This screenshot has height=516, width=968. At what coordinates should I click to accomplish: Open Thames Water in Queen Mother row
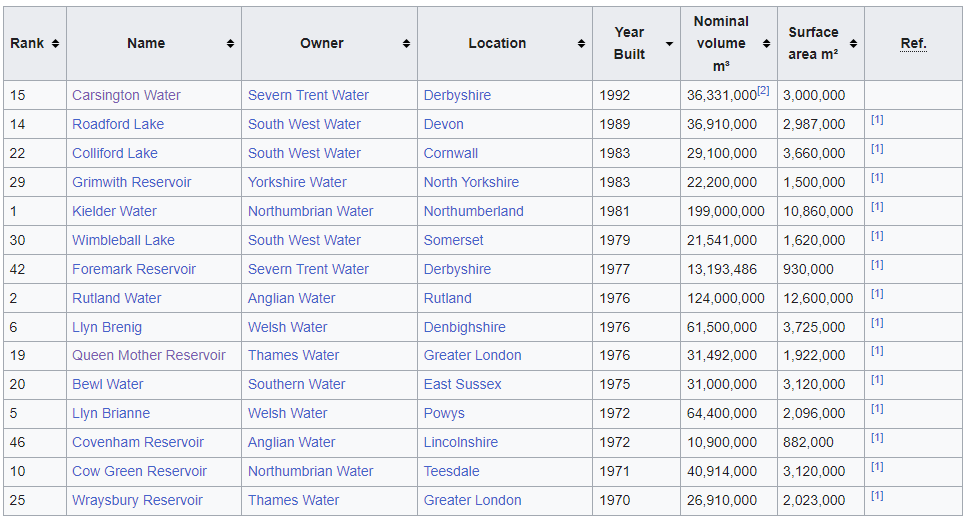click(x=293, y=355)
